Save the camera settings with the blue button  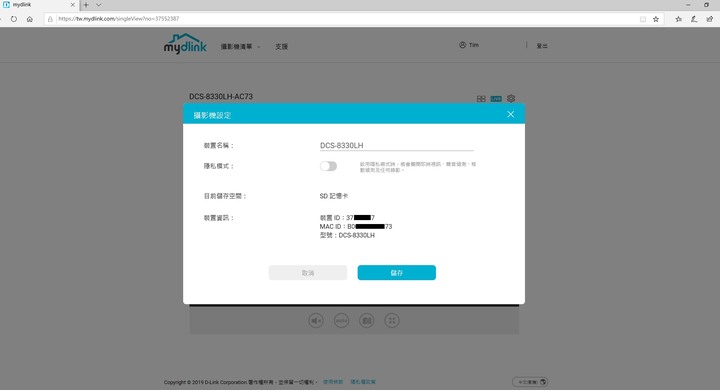(397, 272)
